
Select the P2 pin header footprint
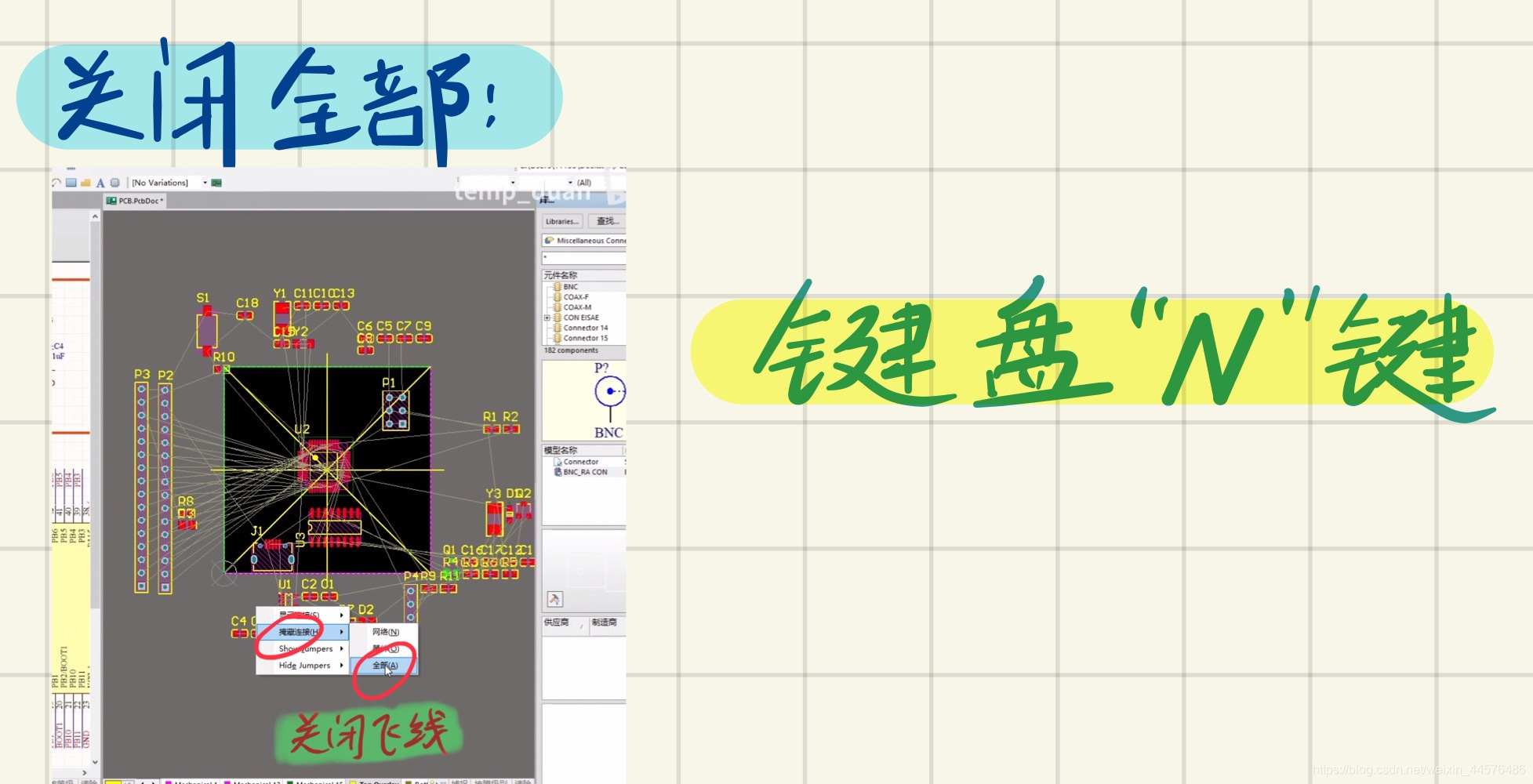click(x=165, y=487)
